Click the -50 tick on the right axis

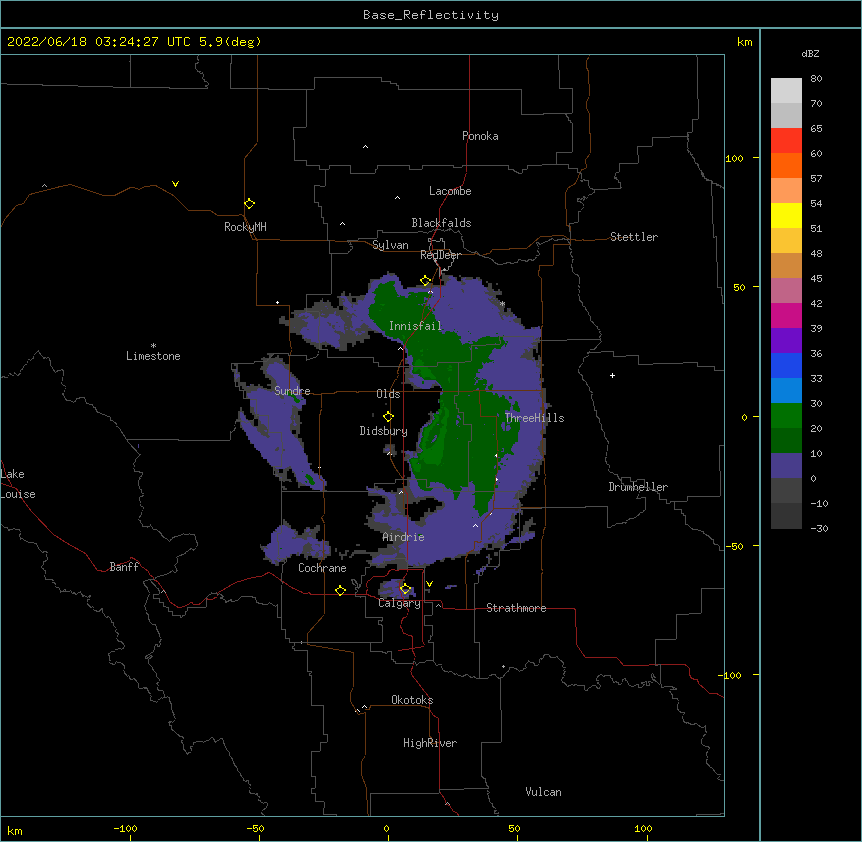pyautogui.click(x=734, y=546)
